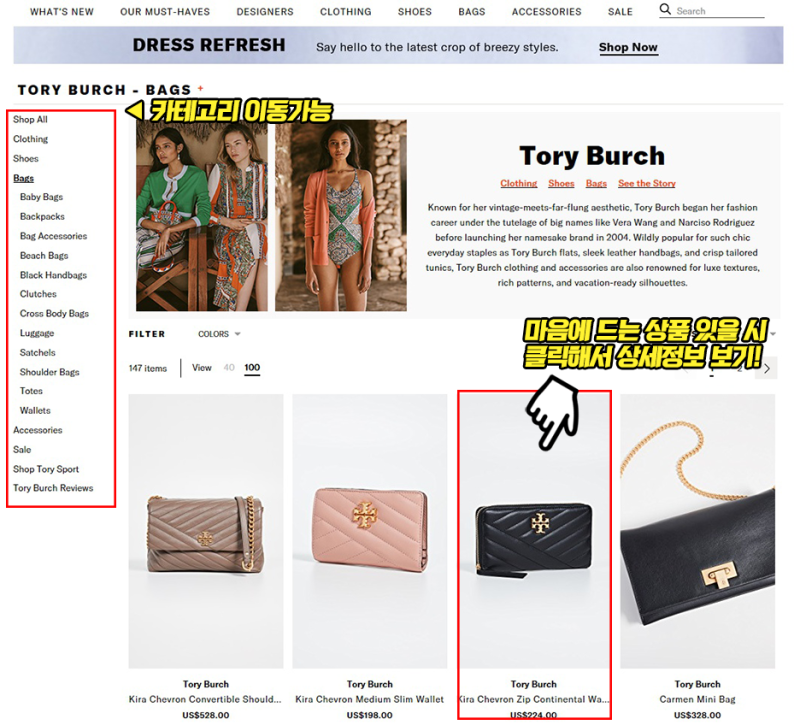Open the SALE menu
This screenshot has width=800, height=725.
[620, 12]
